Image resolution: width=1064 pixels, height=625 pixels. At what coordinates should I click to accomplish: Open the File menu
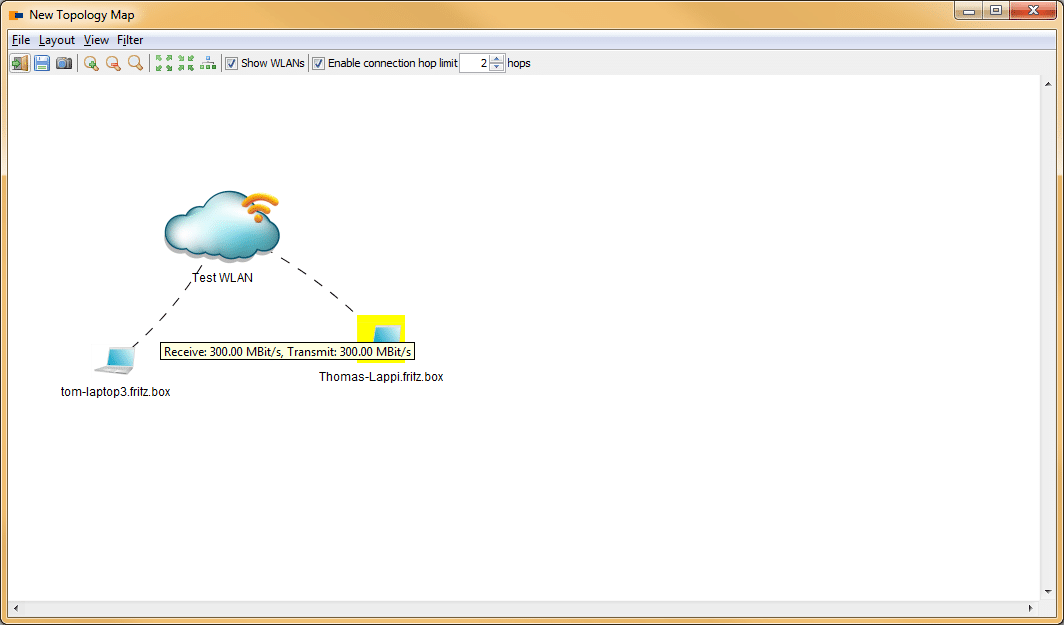[21, 40]
